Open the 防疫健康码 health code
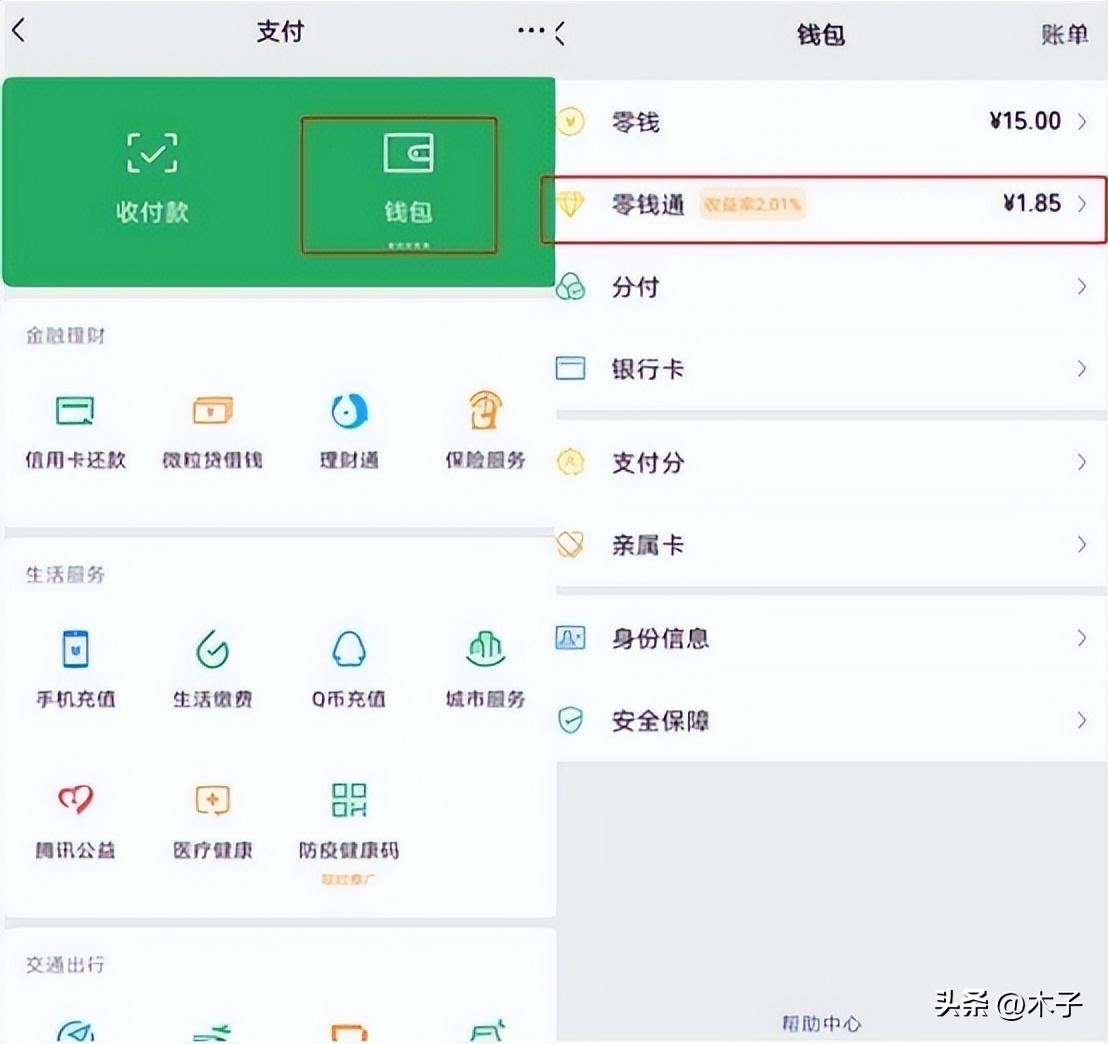Image resolution: width=1108 pixels, height=1044 pixels. click(x=349, y=800)
